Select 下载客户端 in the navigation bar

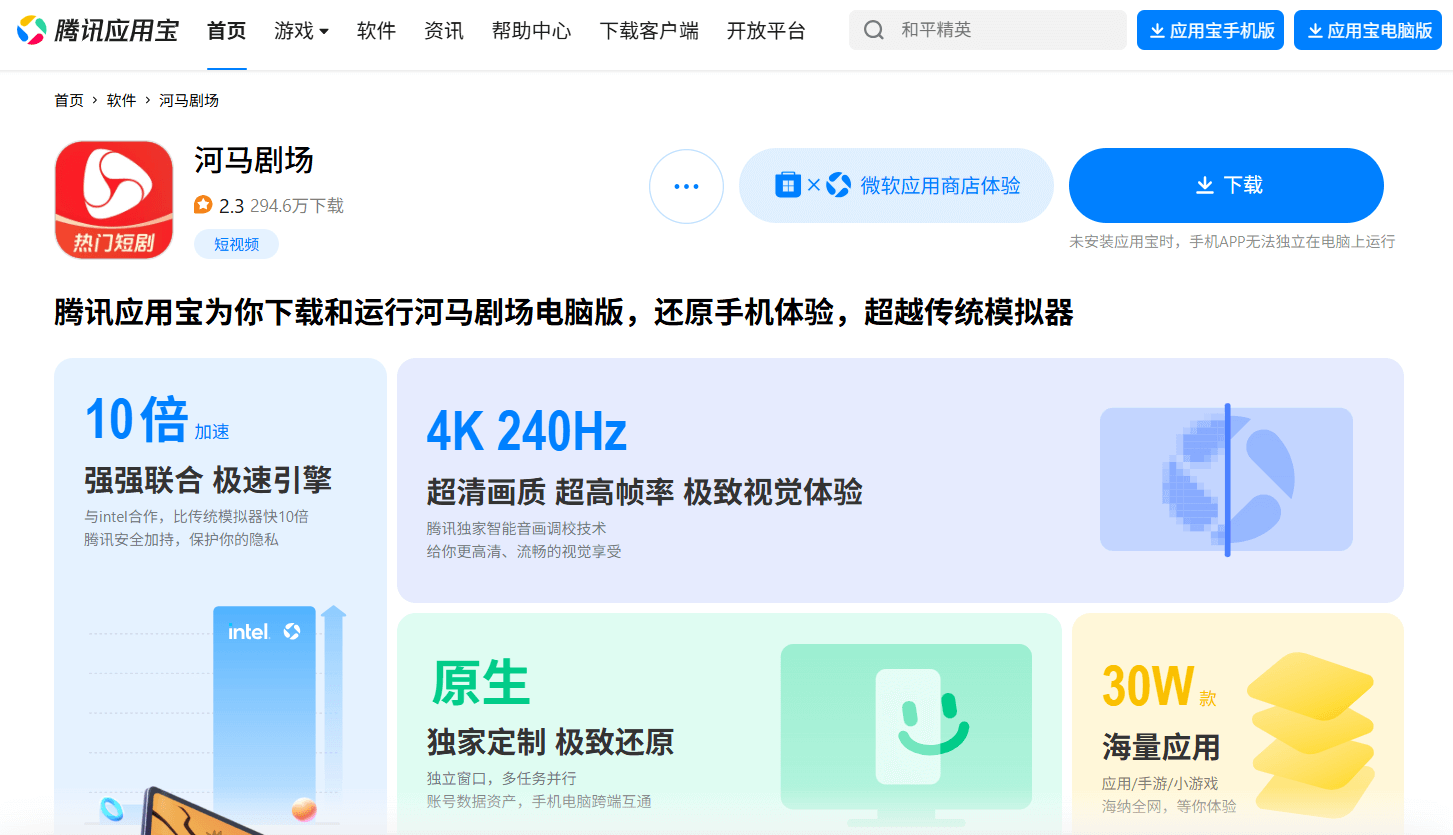(x=649, y=31)
